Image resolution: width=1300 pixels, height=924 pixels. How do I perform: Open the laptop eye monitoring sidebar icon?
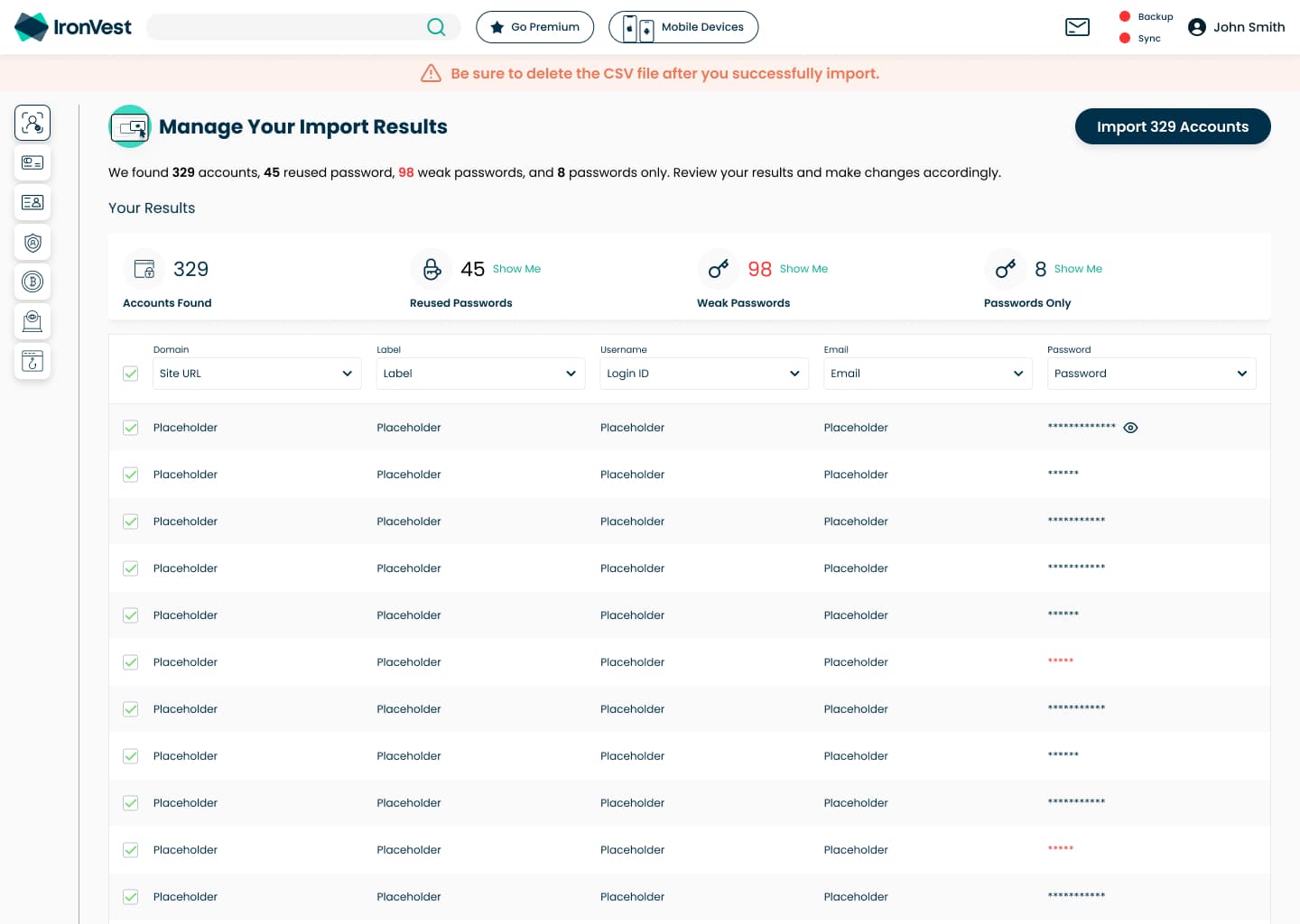pos(32,321)
